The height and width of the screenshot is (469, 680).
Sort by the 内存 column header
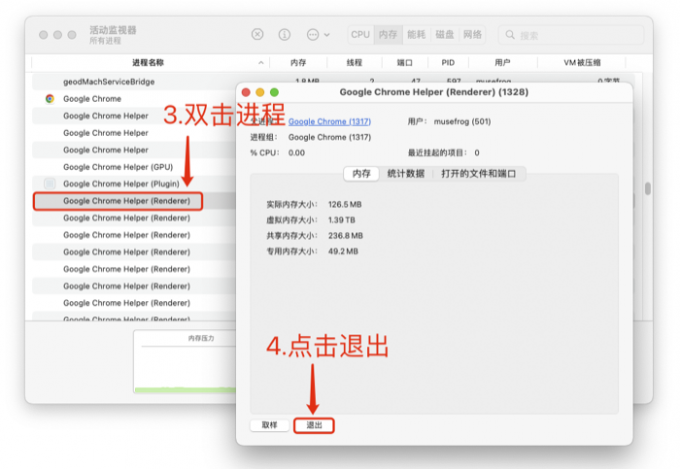point(298,62)
